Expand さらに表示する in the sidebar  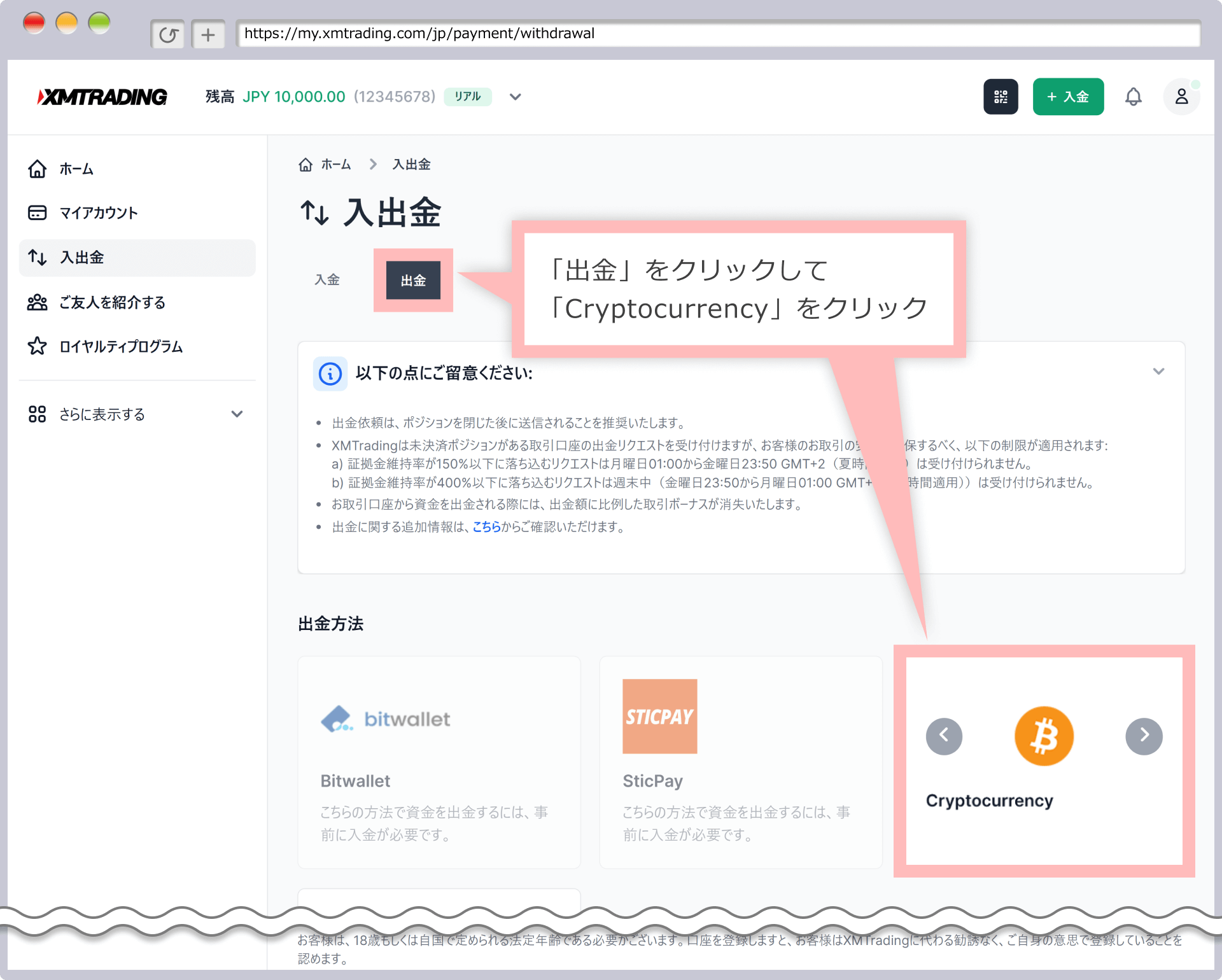137,414
